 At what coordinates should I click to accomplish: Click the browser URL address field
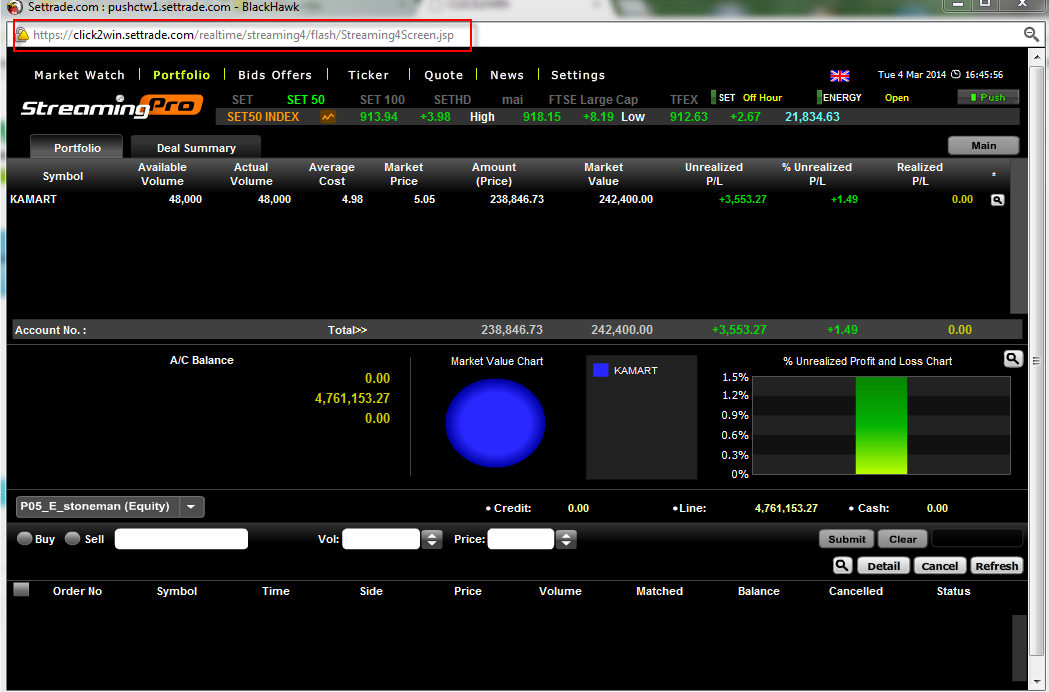tap(243, 35)
